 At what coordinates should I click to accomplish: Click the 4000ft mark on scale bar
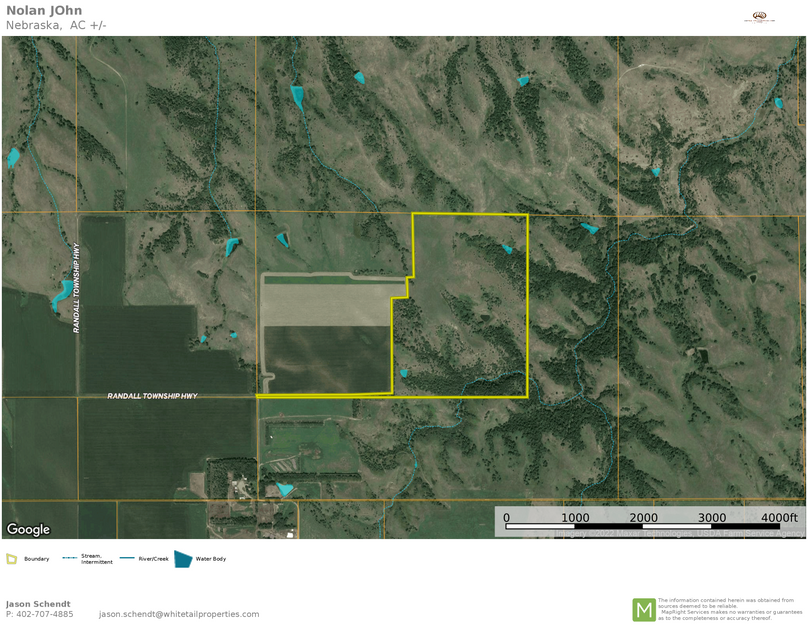click(779, 518)
